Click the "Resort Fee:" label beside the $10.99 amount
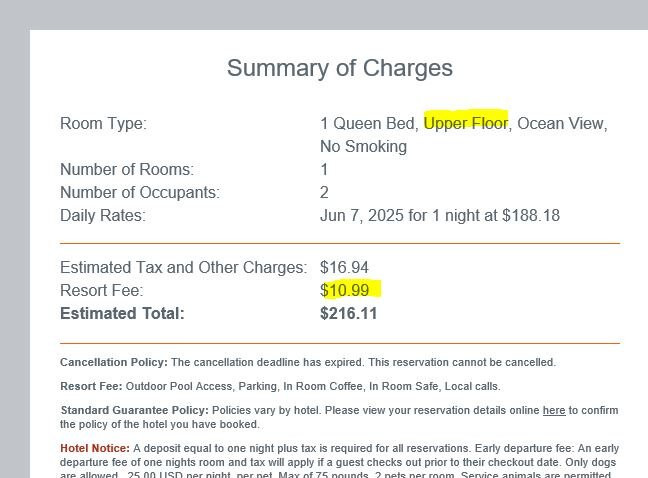 (101, 290)
